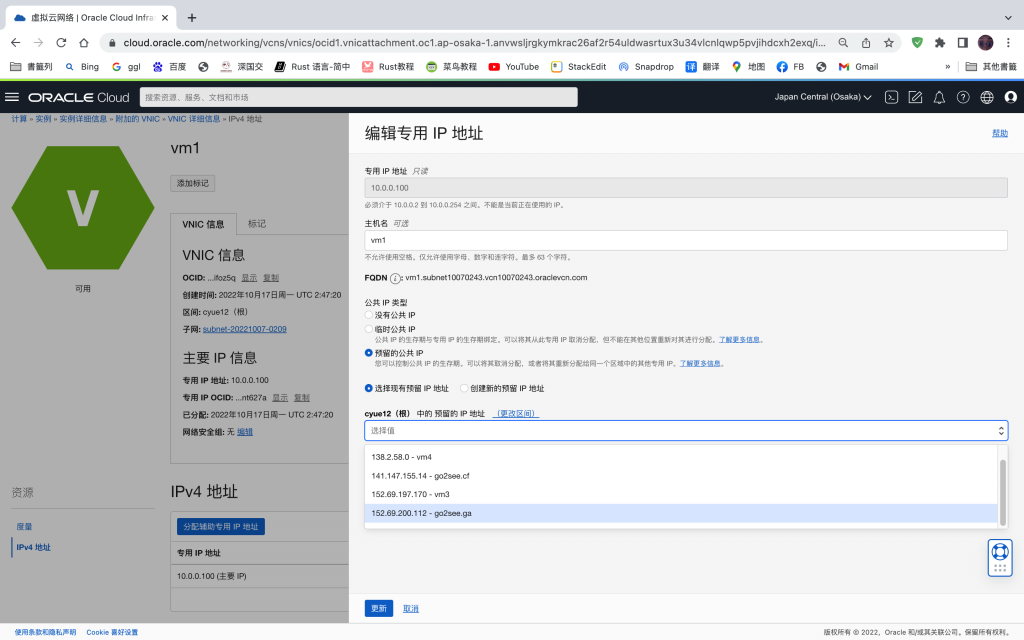Screen dimensions: 1024x640
Task: Click the floating lifebuoy support icon
Action: (x=999, y=551)
